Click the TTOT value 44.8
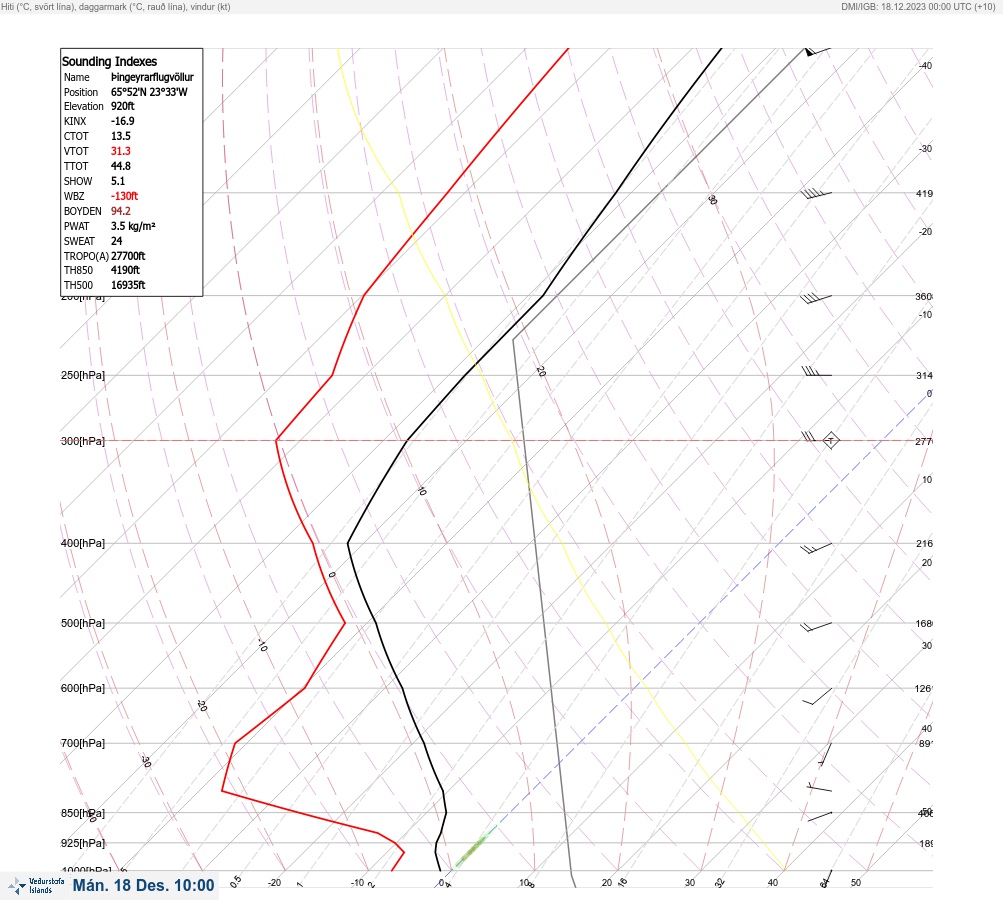The height and width of the screenshot is (900, 1003). point(121,166)
